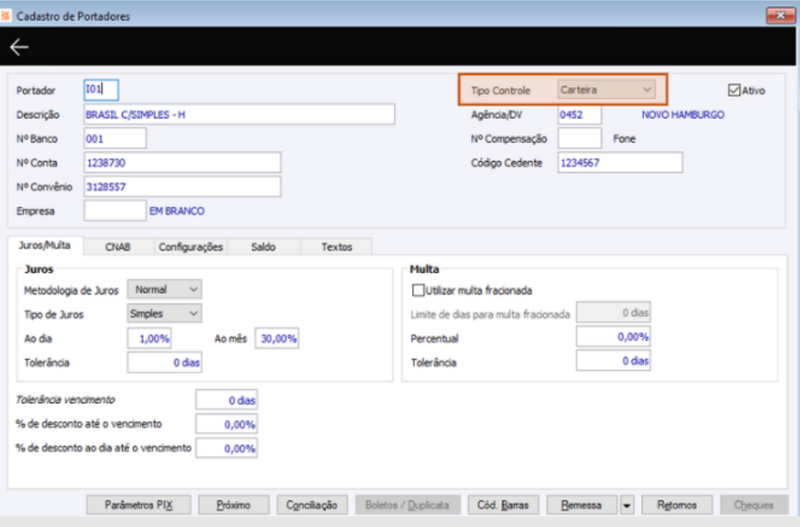Click the Cheques button

tap(754, 505)
